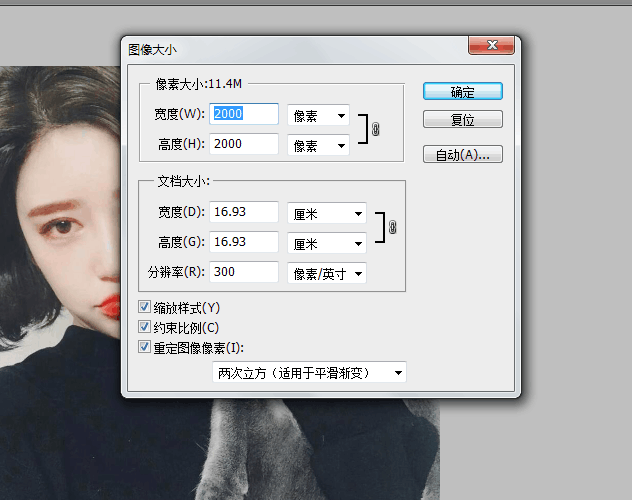Click the 高度(H) pixel input field
This screenshot has height=500, width=632.
[x=244, y=144]
